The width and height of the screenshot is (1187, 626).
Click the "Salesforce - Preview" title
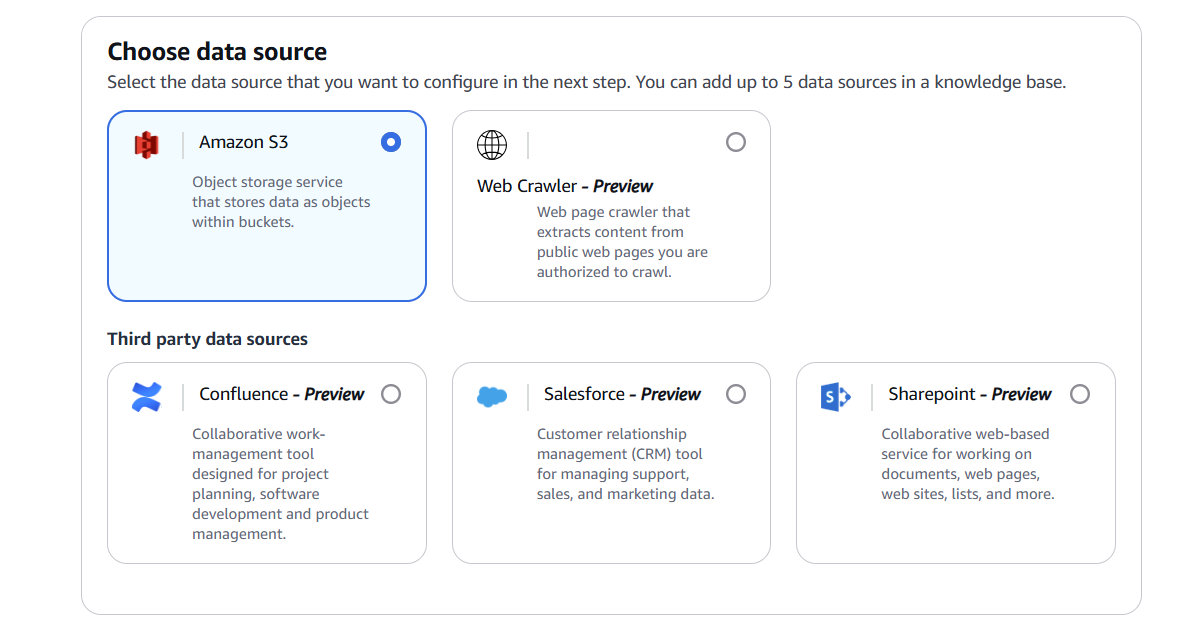click(622, 394)
